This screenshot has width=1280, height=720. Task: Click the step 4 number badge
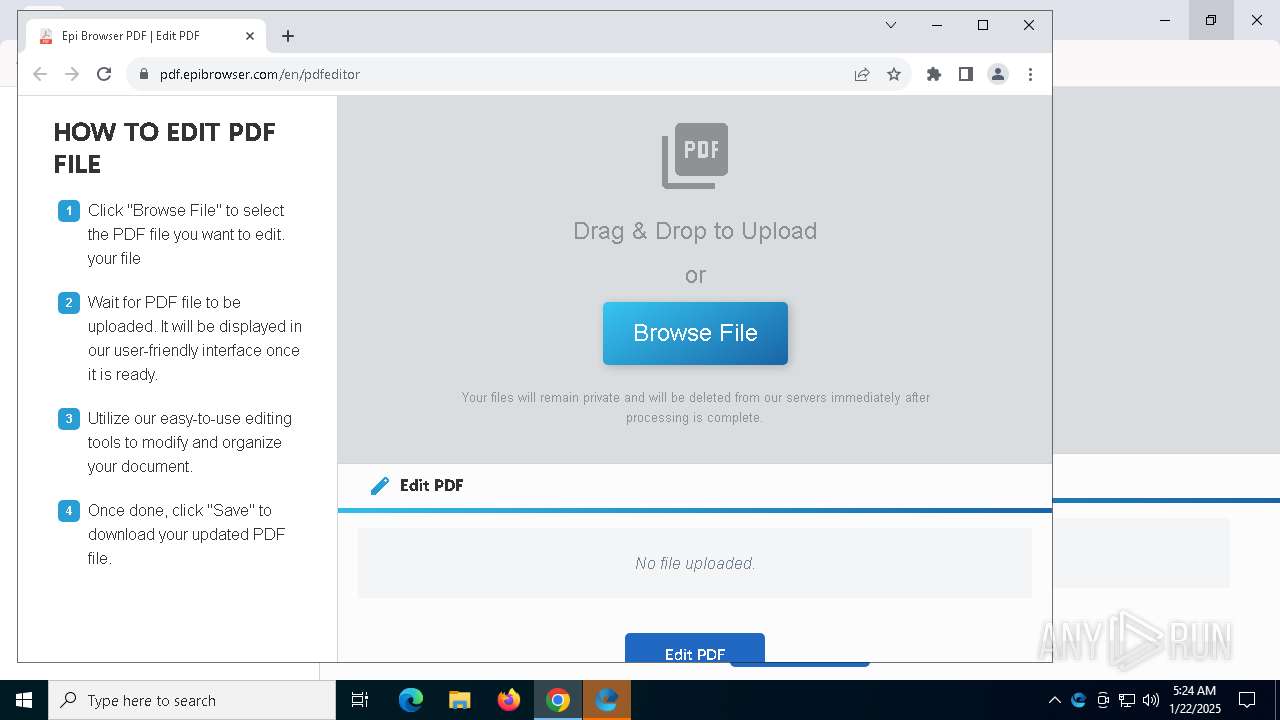click(69, 511)
